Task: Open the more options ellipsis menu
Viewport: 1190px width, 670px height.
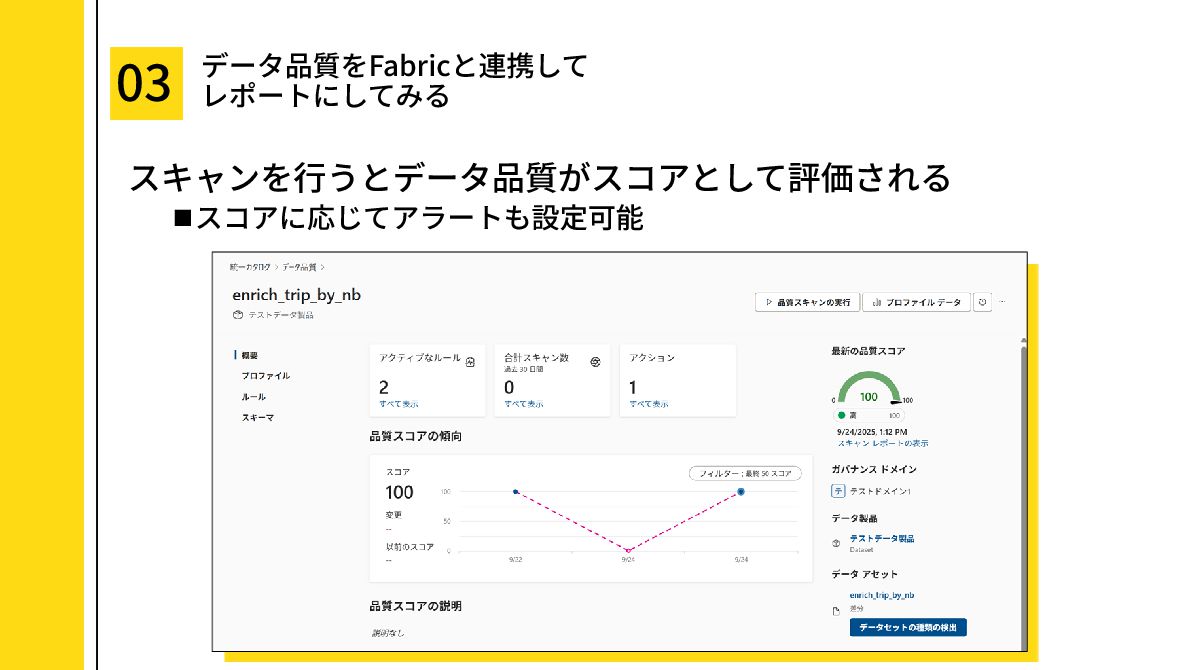Action: point(1002,302)
